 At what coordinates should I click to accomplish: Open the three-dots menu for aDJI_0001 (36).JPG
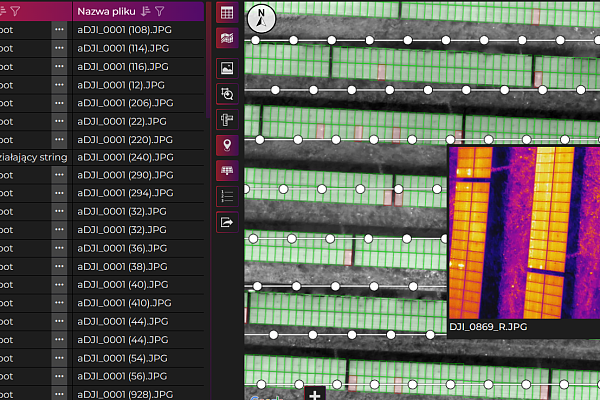point(59,248)
